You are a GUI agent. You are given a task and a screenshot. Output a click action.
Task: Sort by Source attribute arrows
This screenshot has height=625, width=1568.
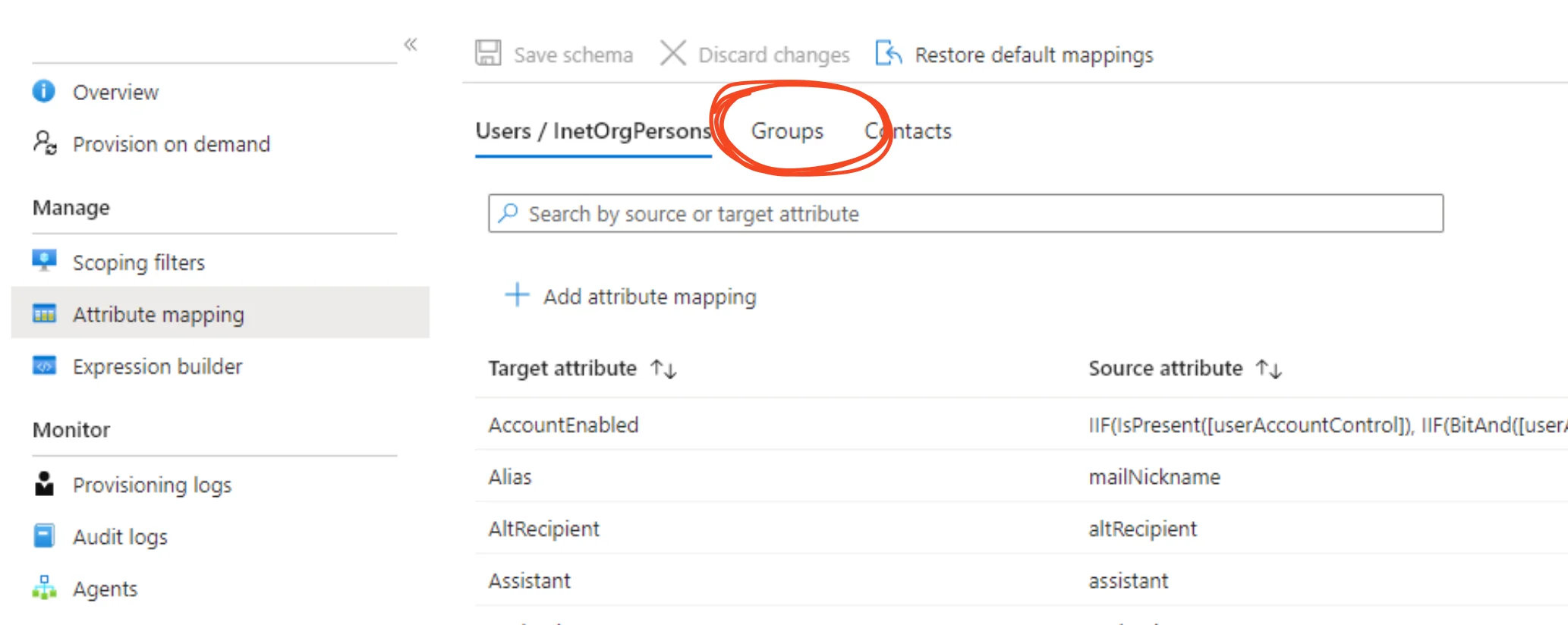pyautogui.click(x=1268, y=369)
